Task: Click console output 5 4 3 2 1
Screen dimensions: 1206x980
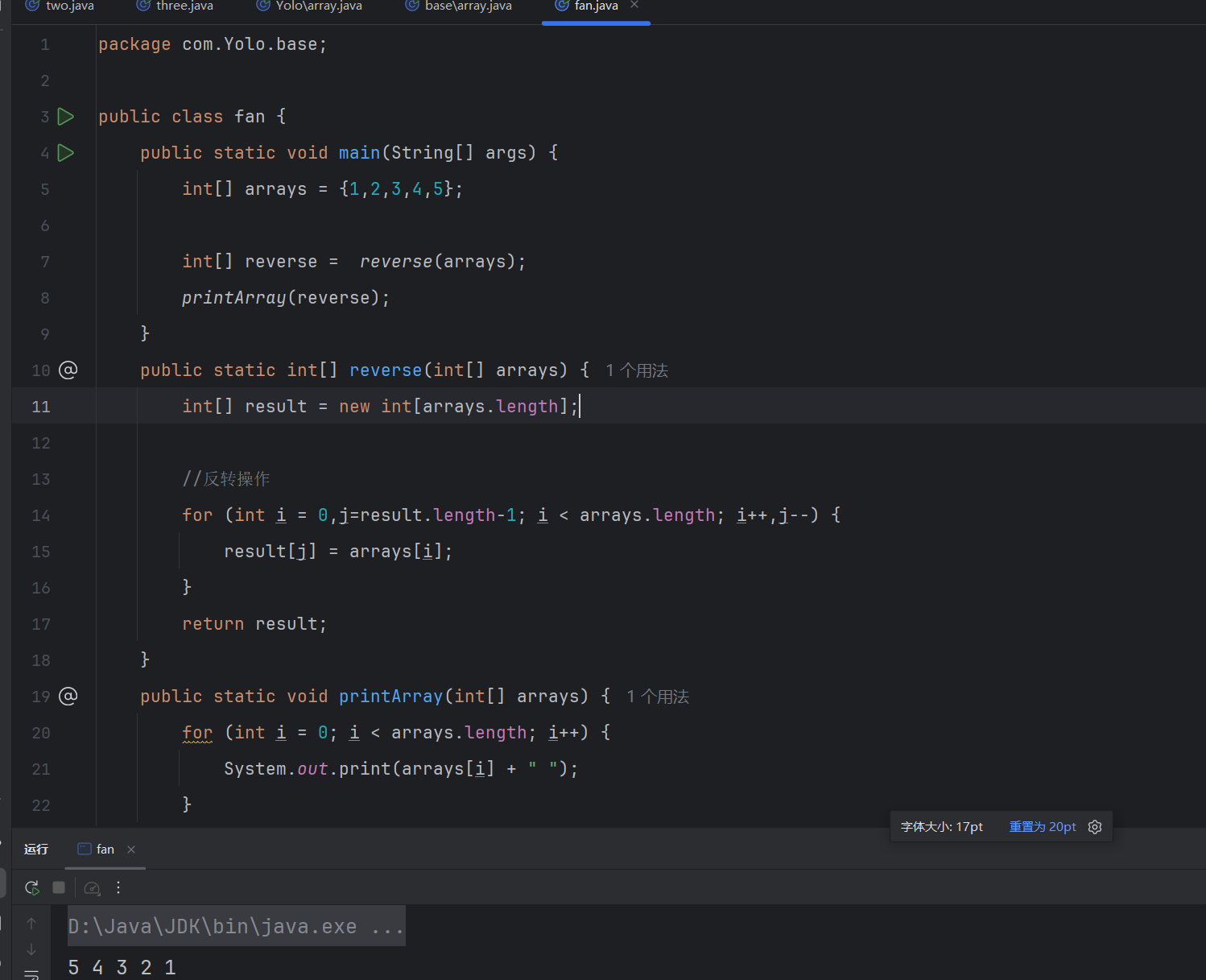Action: coord(122,967)
